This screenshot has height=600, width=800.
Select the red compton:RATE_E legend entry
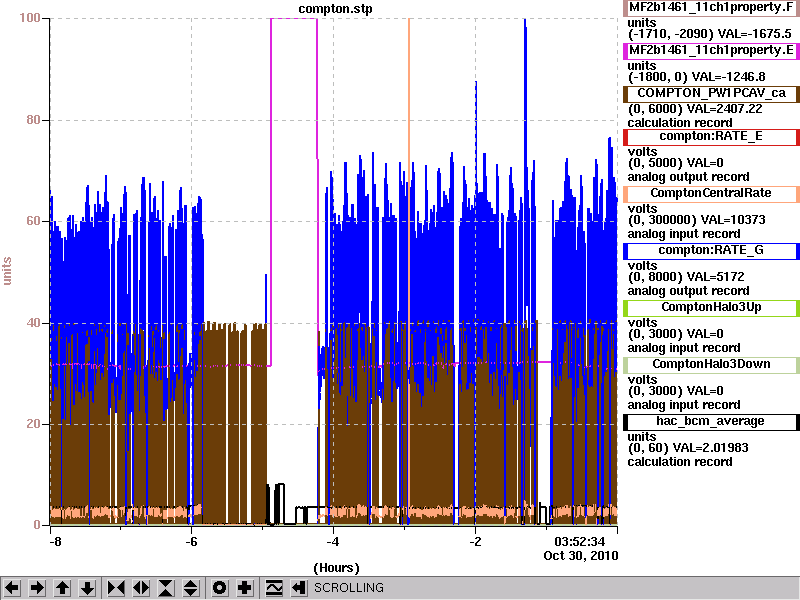[711, 137]
